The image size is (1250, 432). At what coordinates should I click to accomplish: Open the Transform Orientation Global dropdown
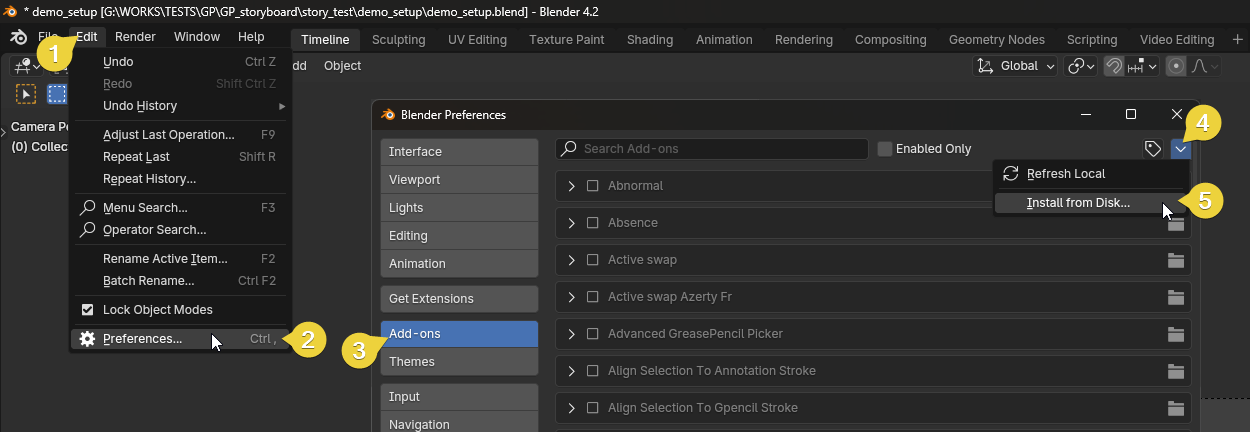coord(1015,66)
